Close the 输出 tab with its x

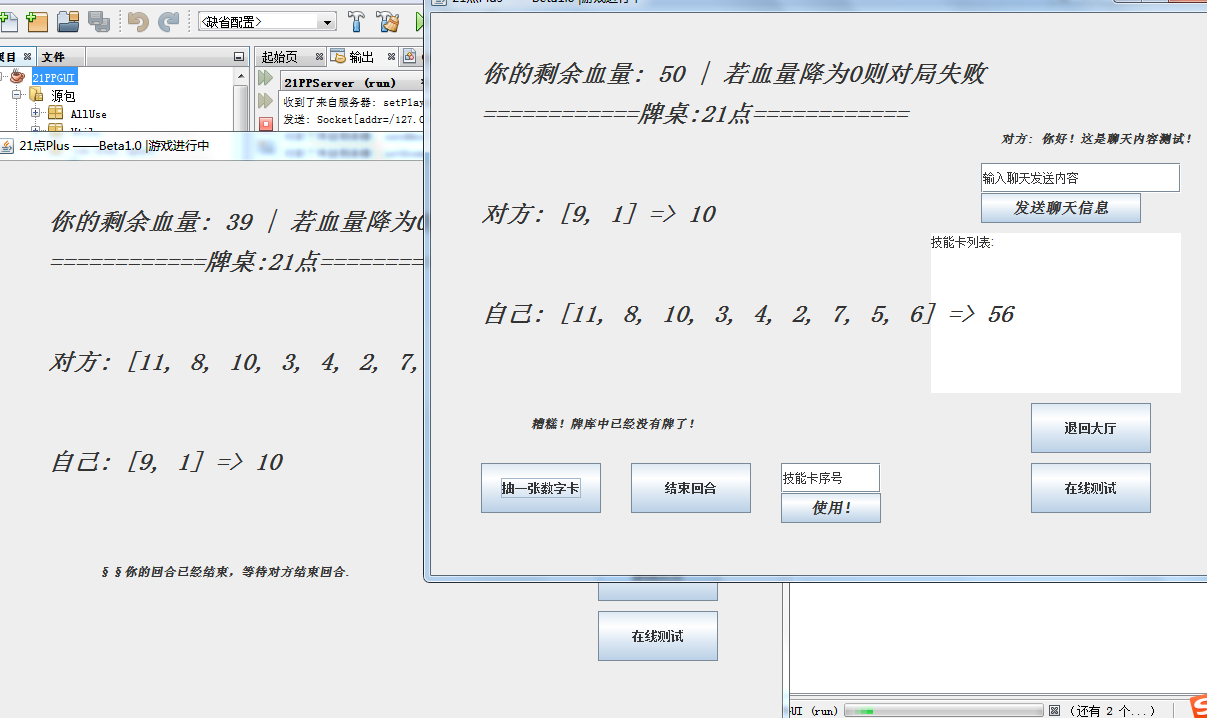392,57
